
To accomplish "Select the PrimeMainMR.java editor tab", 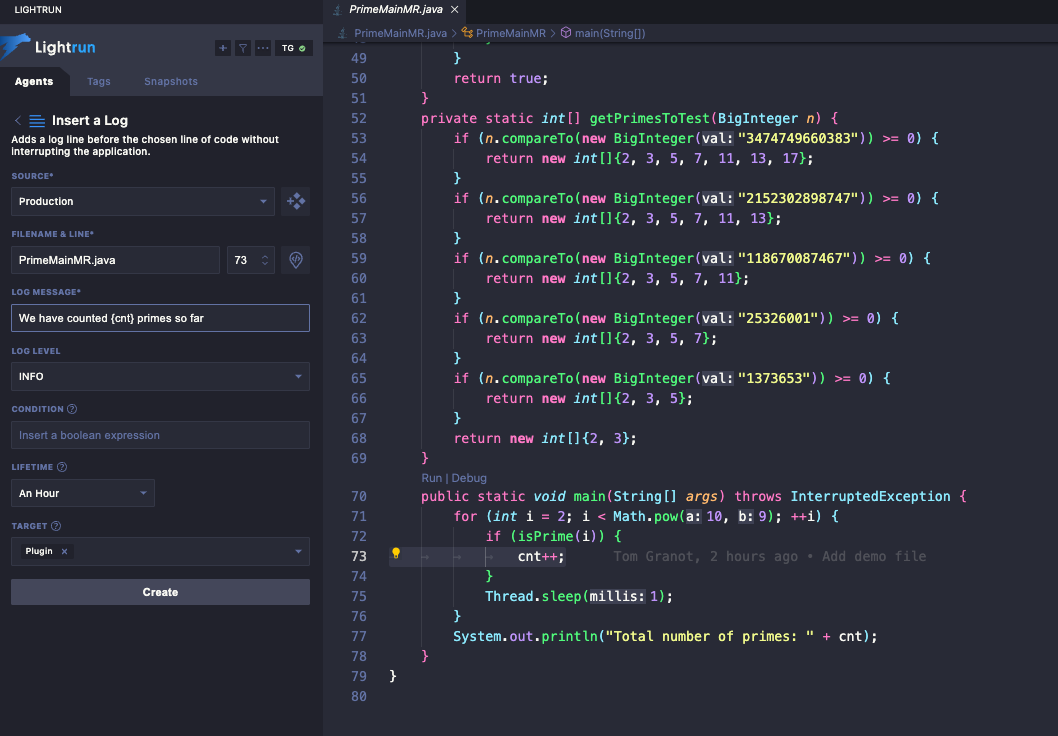I will click(x=395, y=9).
